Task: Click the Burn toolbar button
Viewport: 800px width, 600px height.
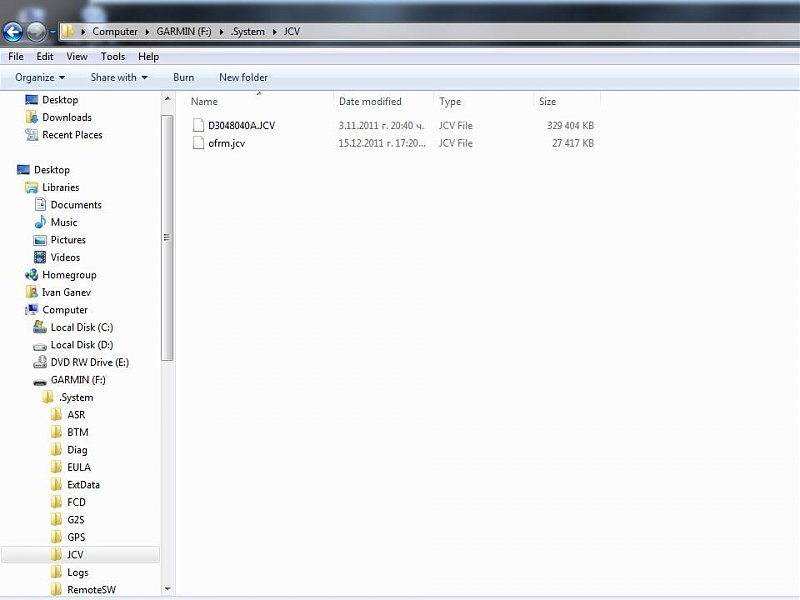Action: click(x=184, y=78)
